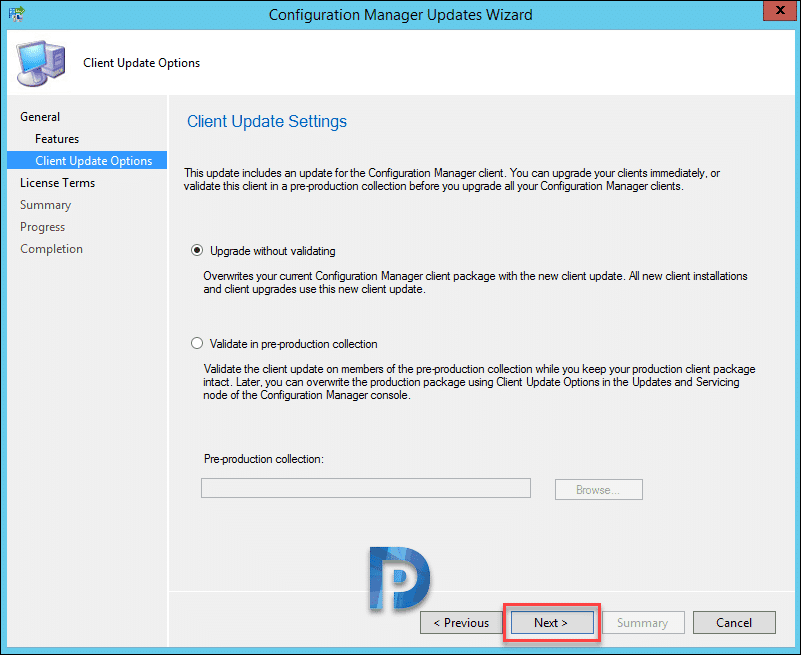The height and width of the screenshot is (655, 801).
Task: Click the Pre-production collection text field
Action: pyautogui.click(x=366, y=488)
